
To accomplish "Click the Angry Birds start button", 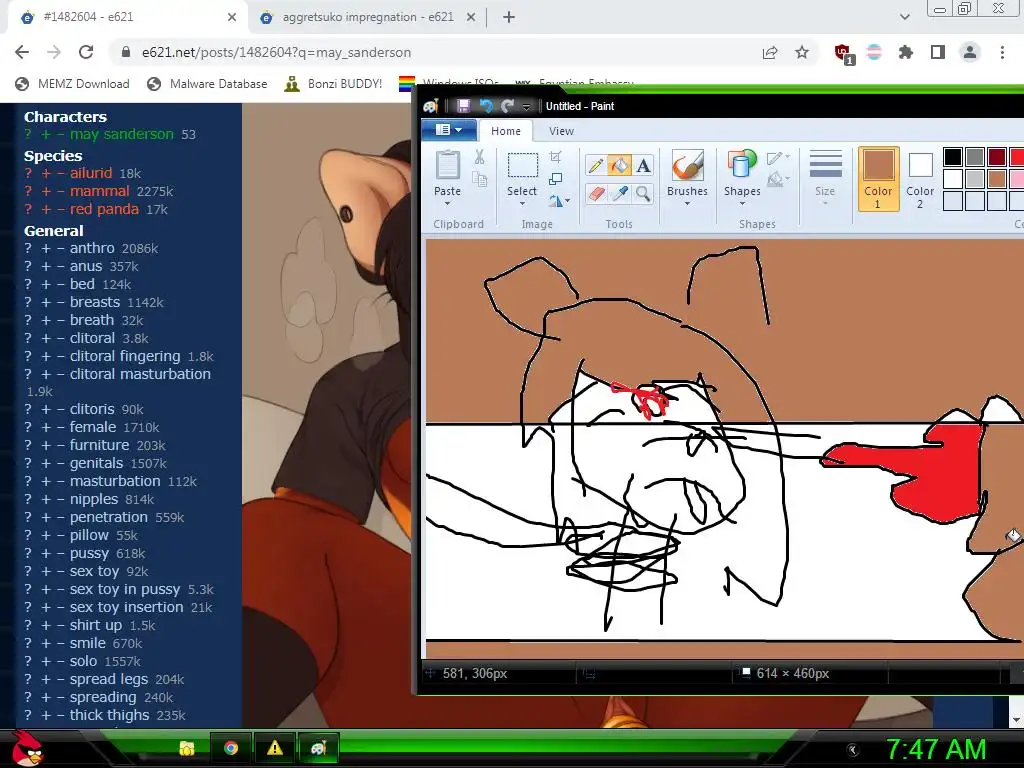I will [x=27, y=748].
